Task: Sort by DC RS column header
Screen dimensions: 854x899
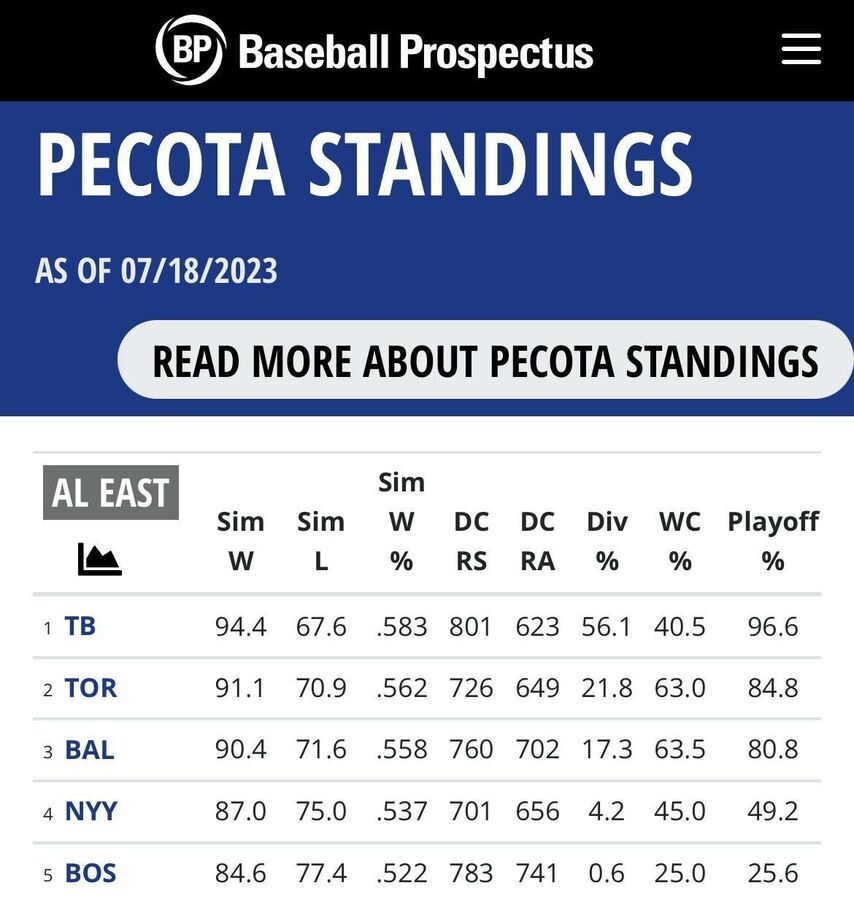Action: [x=471, y=541]
